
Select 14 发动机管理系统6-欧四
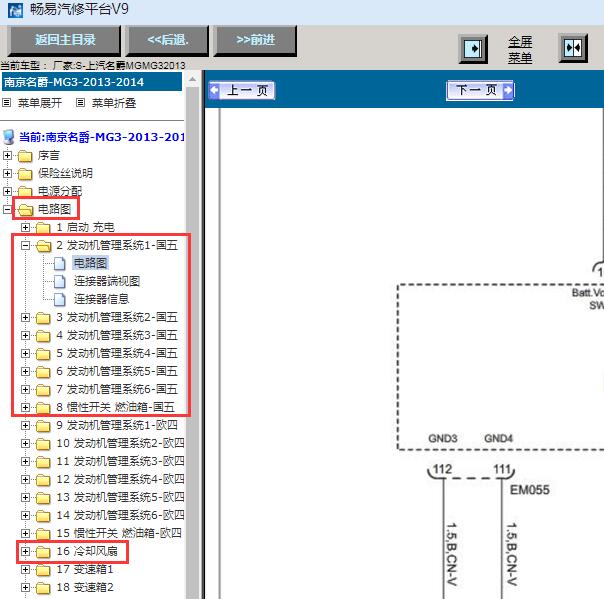point(120,515)
